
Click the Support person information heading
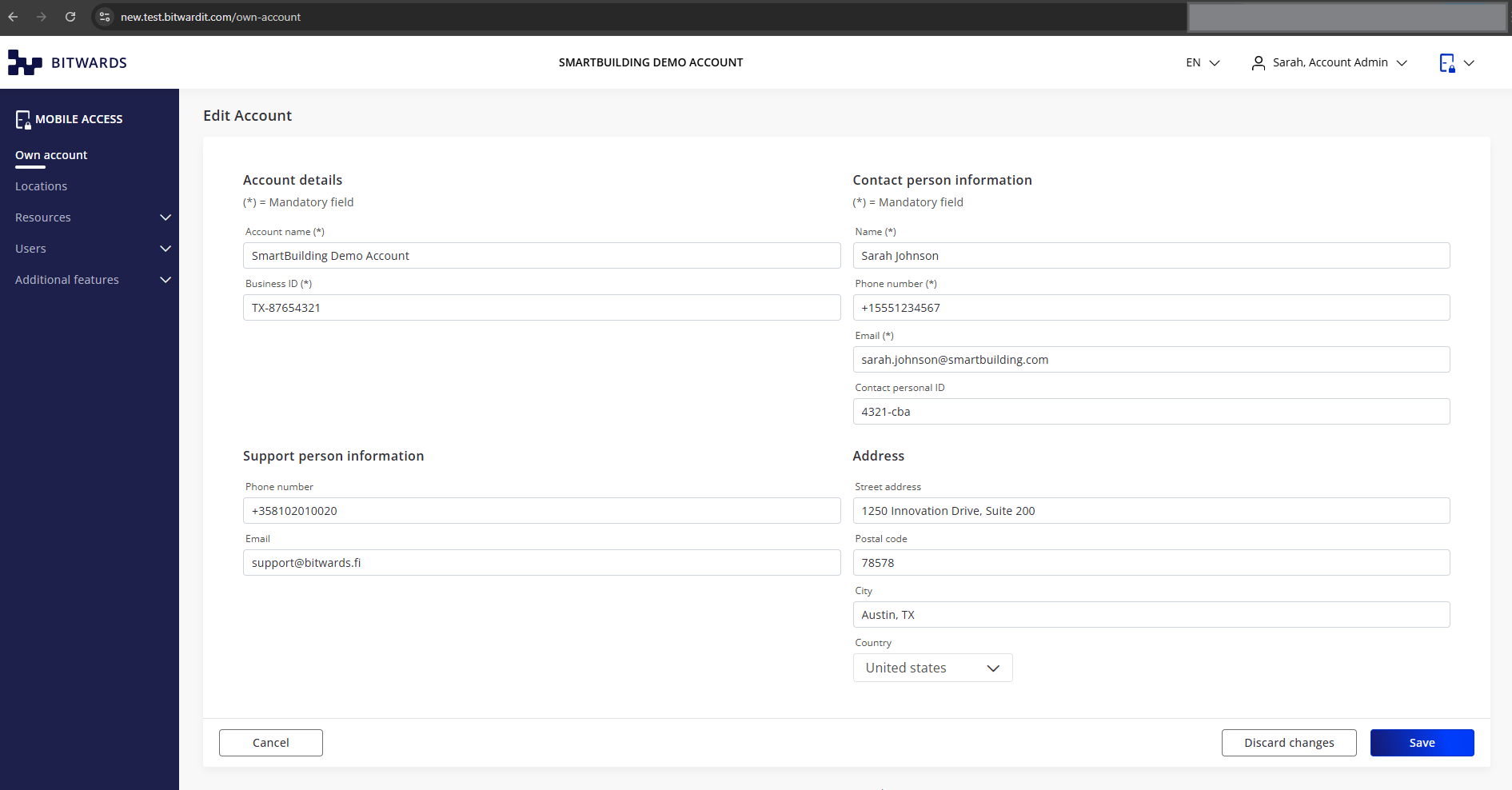[333, 456]
